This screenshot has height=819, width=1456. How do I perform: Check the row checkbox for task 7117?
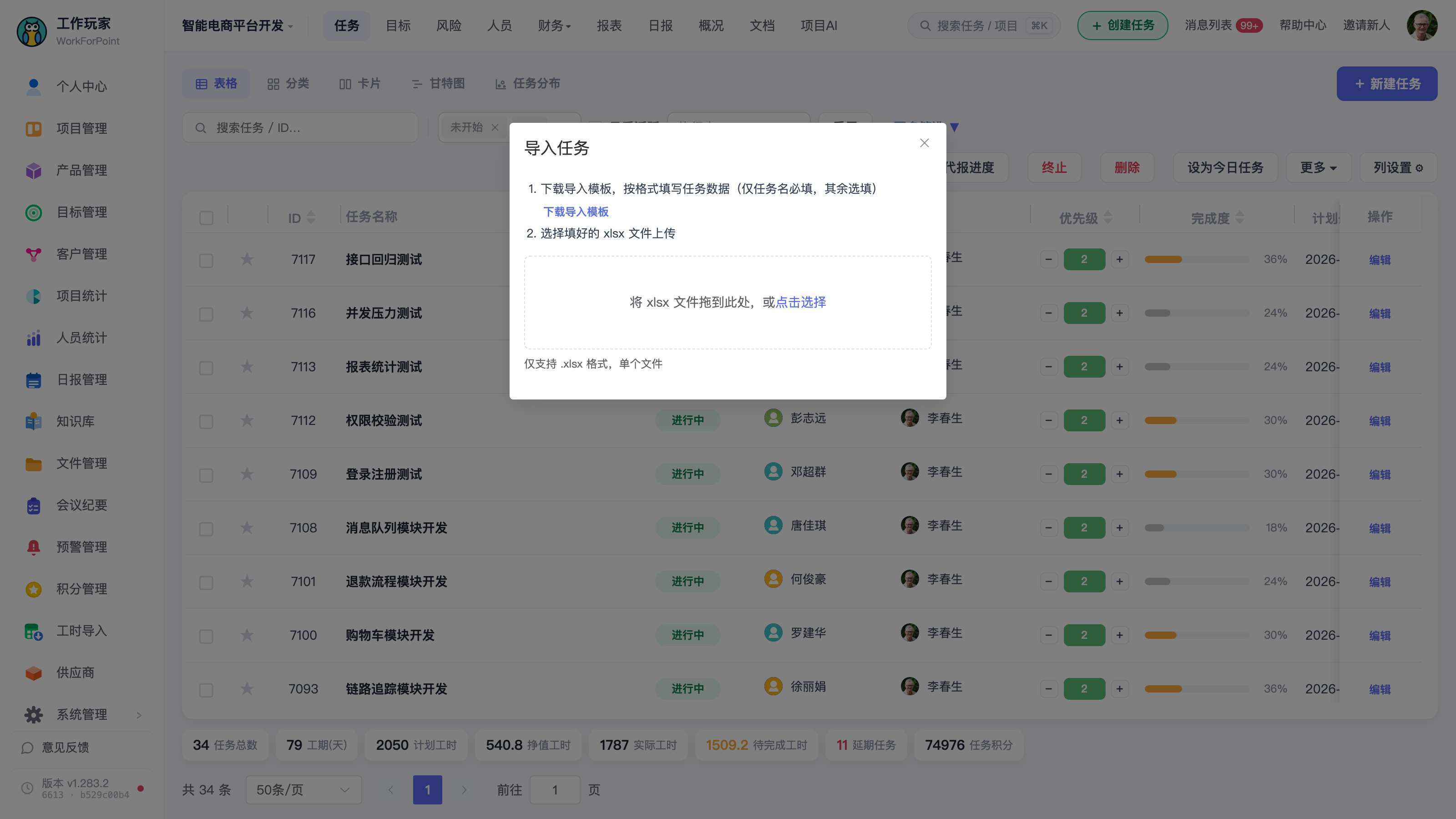(x=206, y=261)
